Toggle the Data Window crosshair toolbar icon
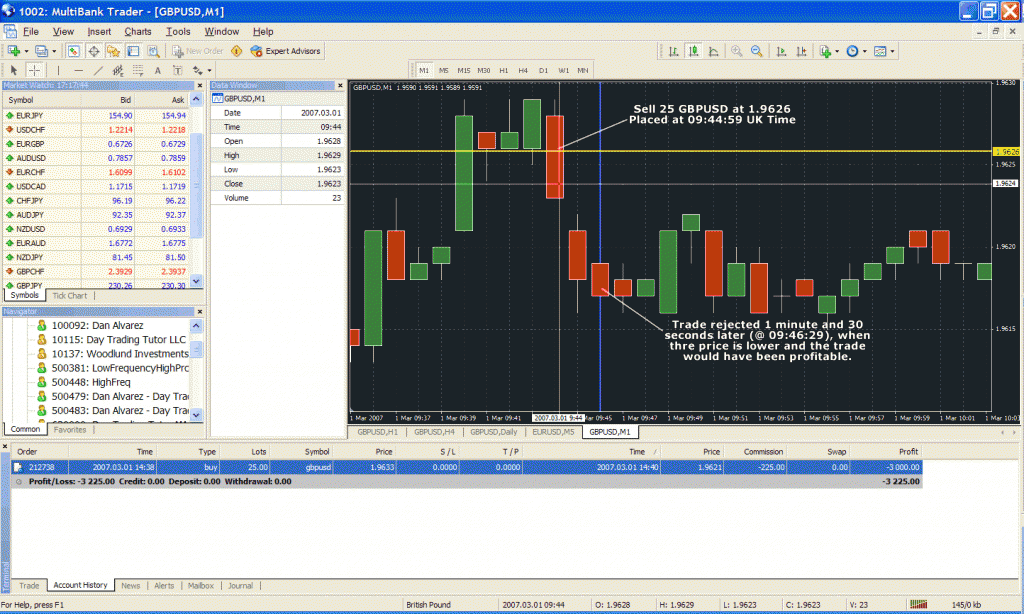1024x614 pixels. point(93,51)
